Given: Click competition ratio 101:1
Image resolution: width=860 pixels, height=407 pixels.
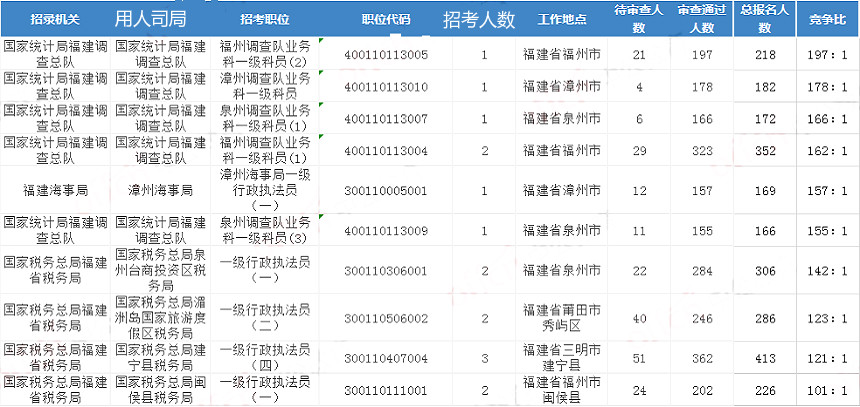Looking at the screenshot, I should tap(828, 391).
